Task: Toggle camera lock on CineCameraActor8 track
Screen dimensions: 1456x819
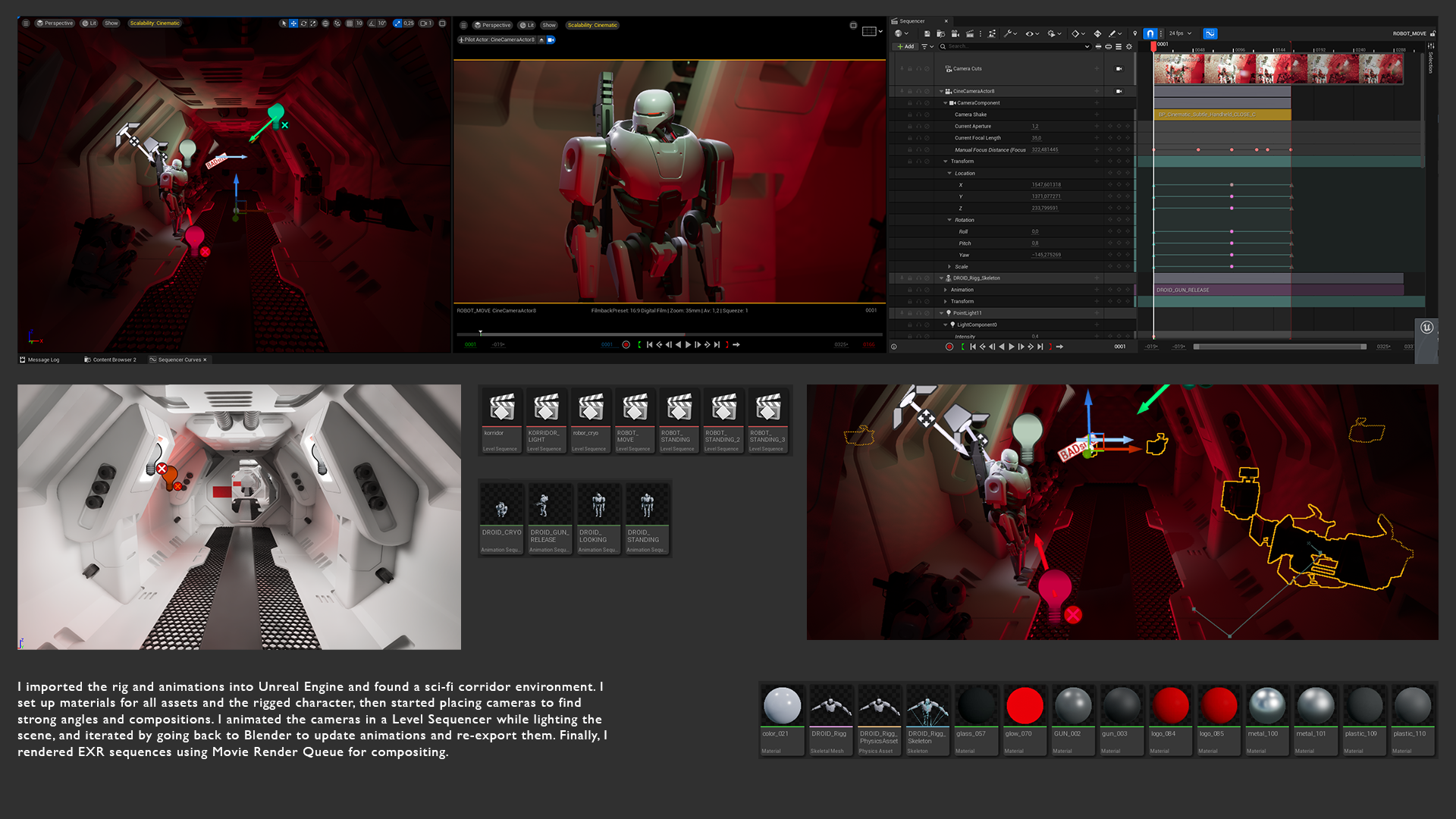Action: [1119, 91]
